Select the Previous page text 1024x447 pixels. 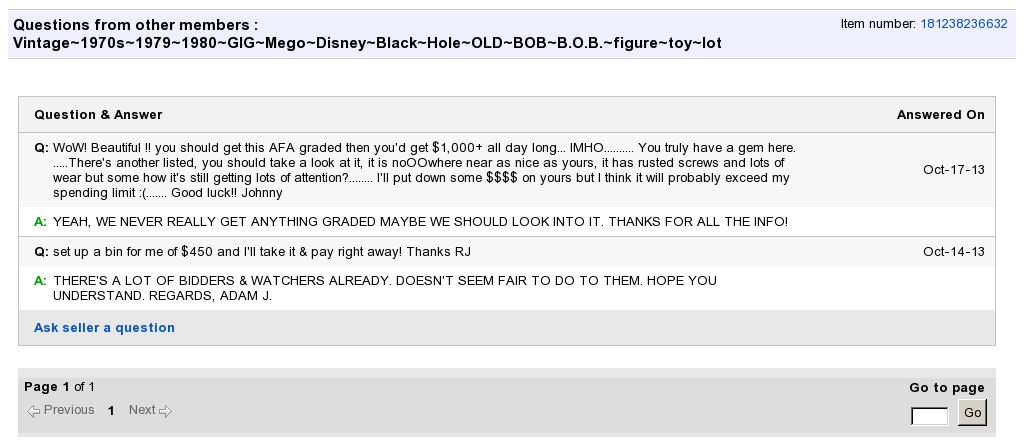(x=69, y=410)
